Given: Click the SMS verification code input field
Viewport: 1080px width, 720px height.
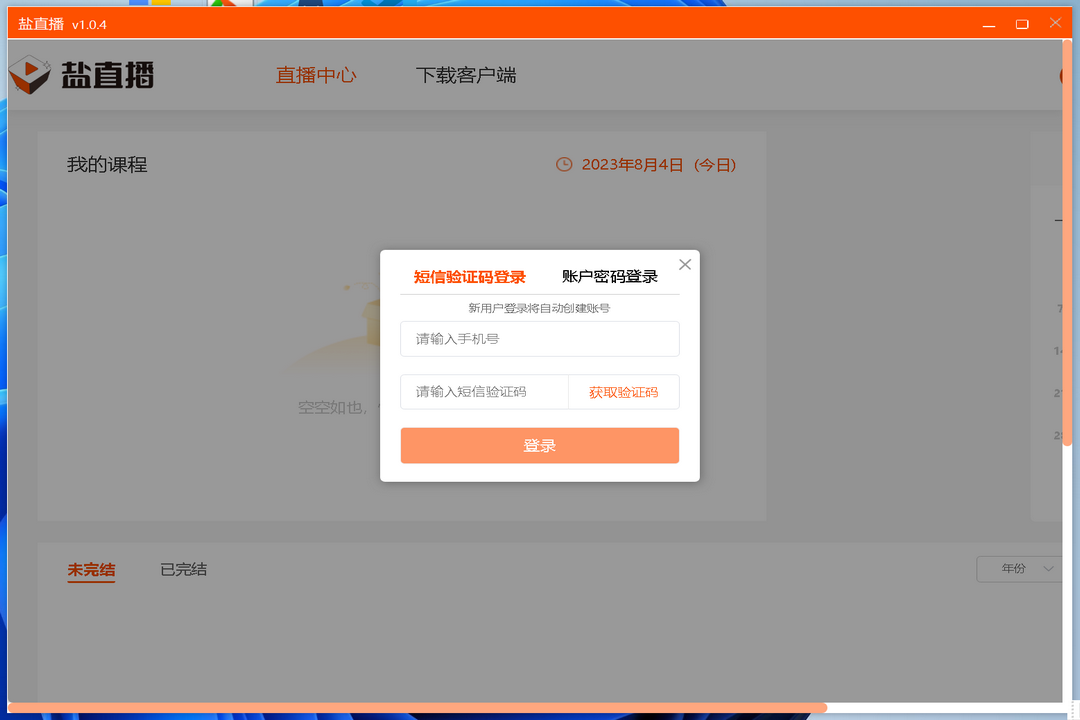Looking at the screenshot, I should tap(484, 392).
